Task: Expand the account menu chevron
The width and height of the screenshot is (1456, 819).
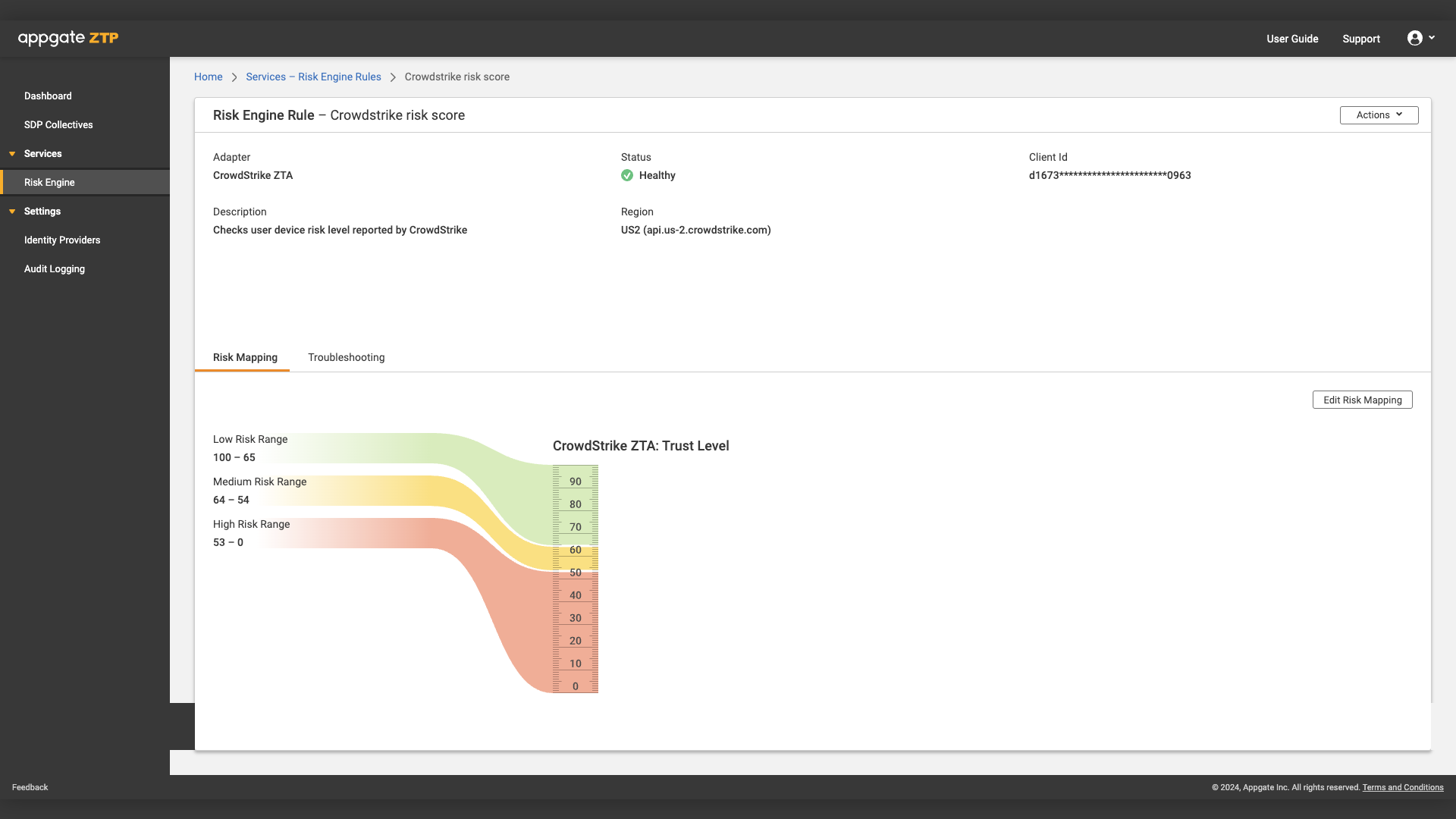Action: (1432, 37)
